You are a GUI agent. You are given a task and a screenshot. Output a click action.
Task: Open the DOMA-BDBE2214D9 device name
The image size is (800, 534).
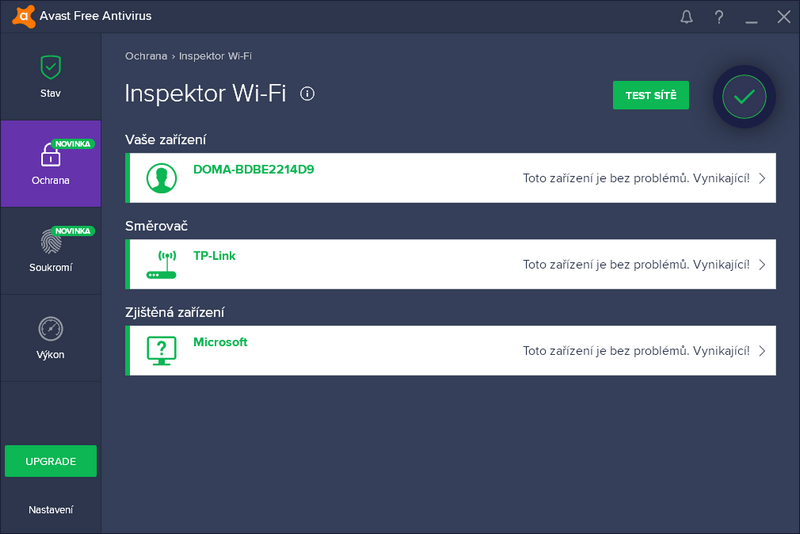(254, 169)
